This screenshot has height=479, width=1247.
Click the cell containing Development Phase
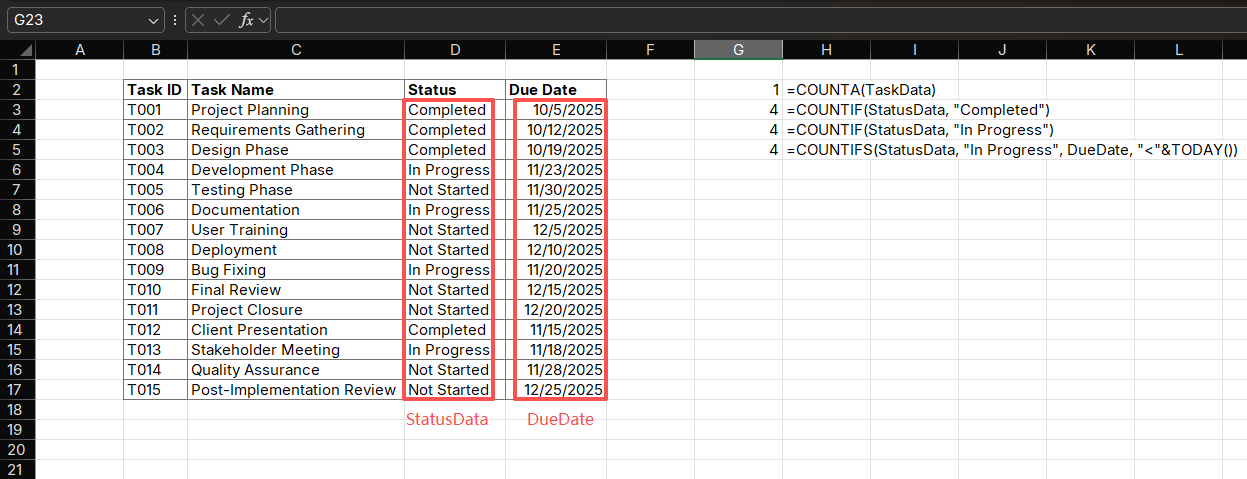point(295,170)
